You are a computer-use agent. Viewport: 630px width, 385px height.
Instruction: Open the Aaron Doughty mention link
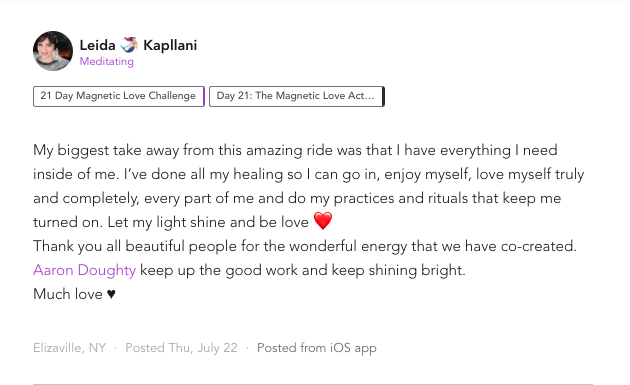[x=84, y=270]
